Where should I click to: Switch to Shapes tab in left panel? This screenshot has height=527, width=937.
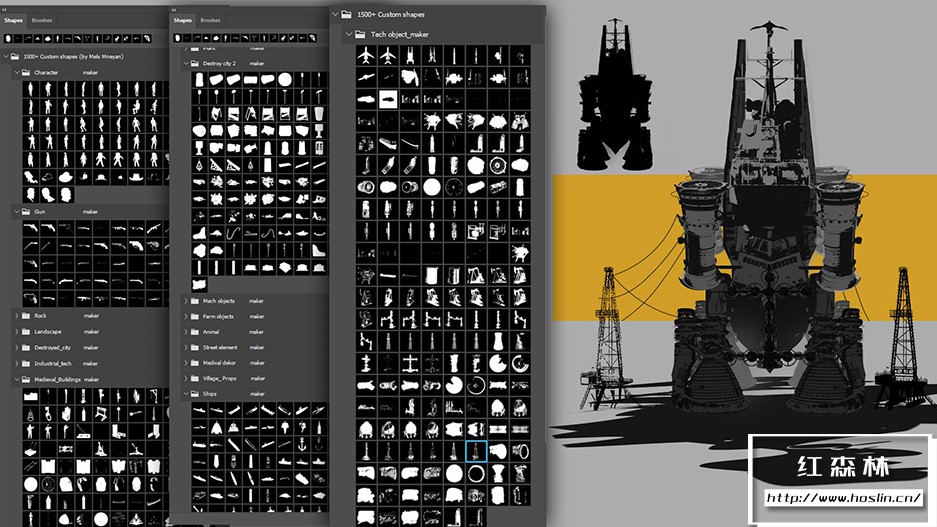click(x=13, y=20)
